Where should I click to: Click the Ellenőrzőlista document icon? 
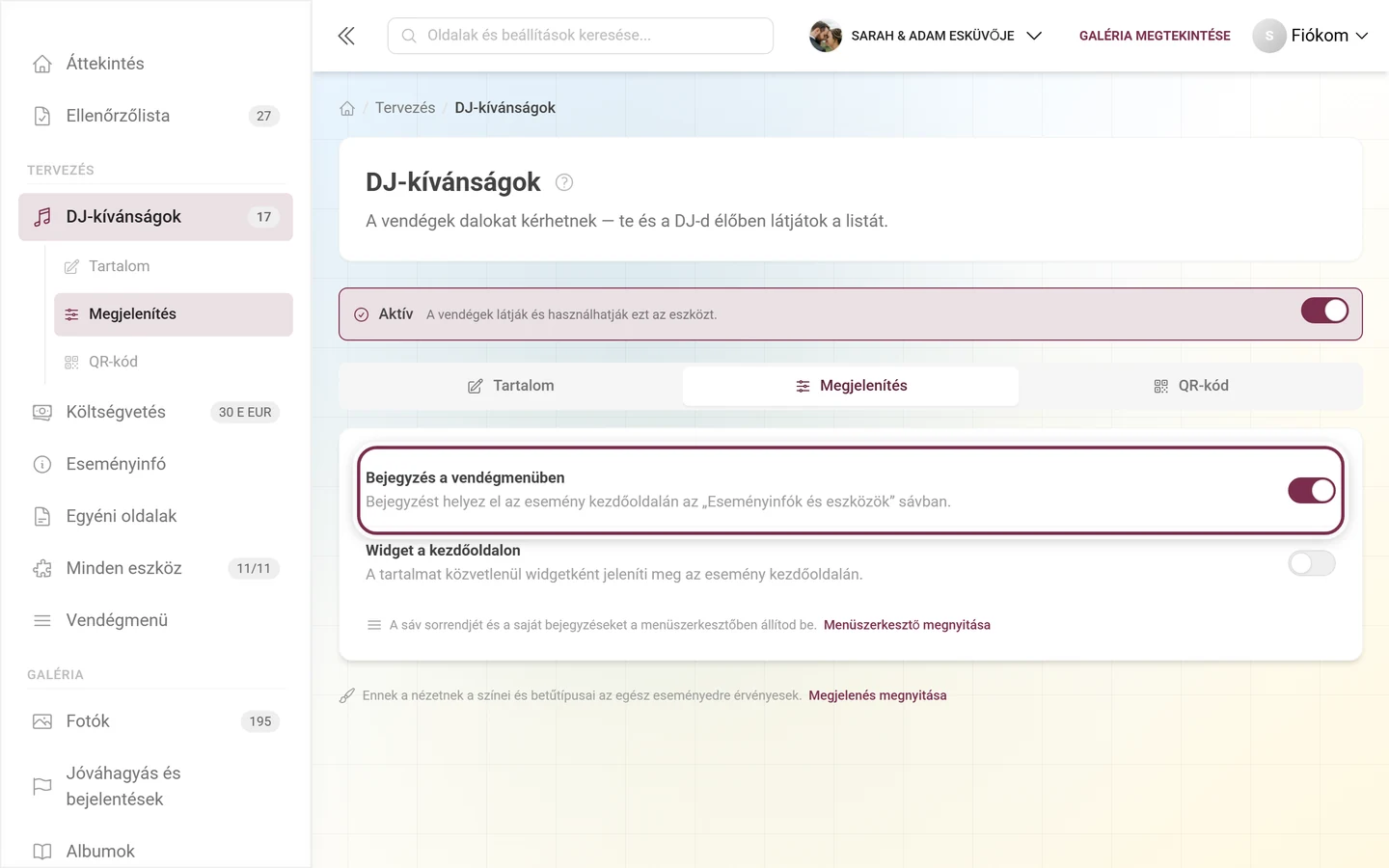coord(42,116)
